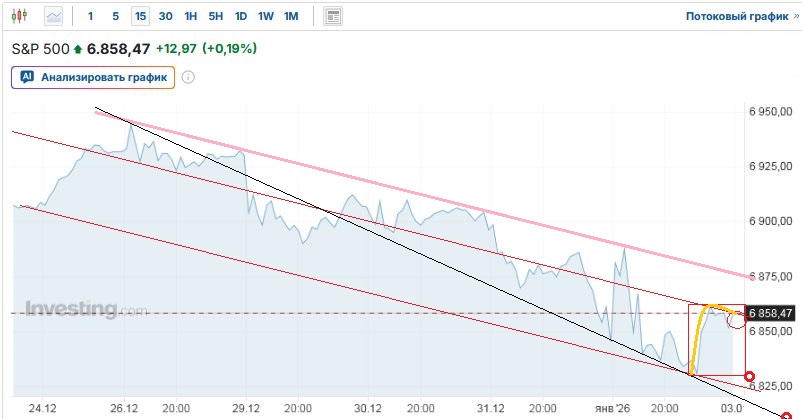This screenshot has height=419, width=802.
Task: Select the 1 minute interval
Action: [x=91, y=16]
